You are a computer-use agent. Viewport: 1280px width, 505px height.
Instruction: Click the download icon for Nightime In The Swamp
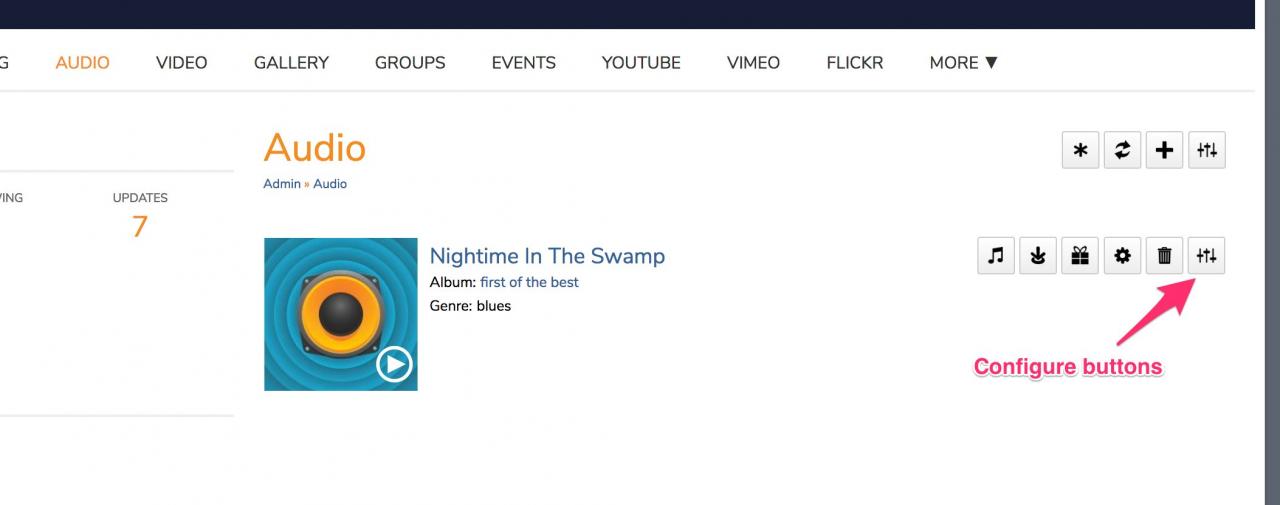pos(1038,256)
